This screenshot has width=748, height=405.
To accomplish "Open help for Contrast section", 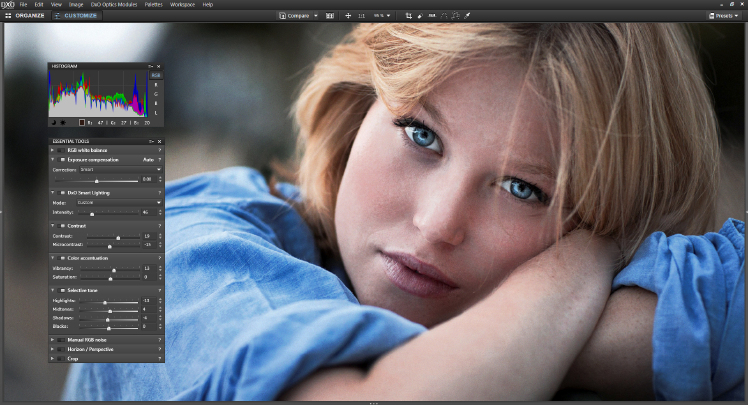I will point(160,226).
